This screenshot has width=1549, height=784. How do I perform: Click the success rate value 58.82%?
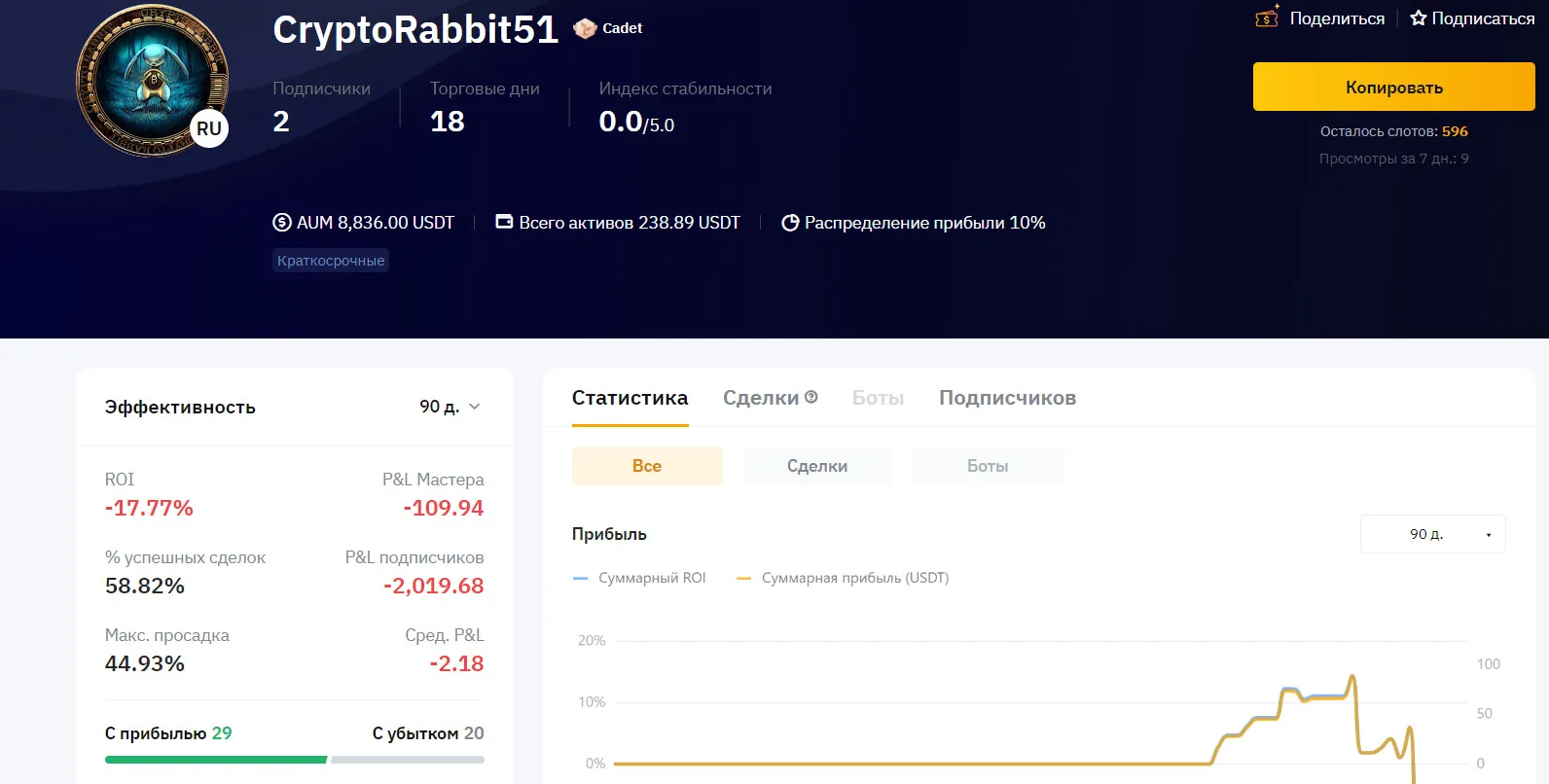[145, 586]
